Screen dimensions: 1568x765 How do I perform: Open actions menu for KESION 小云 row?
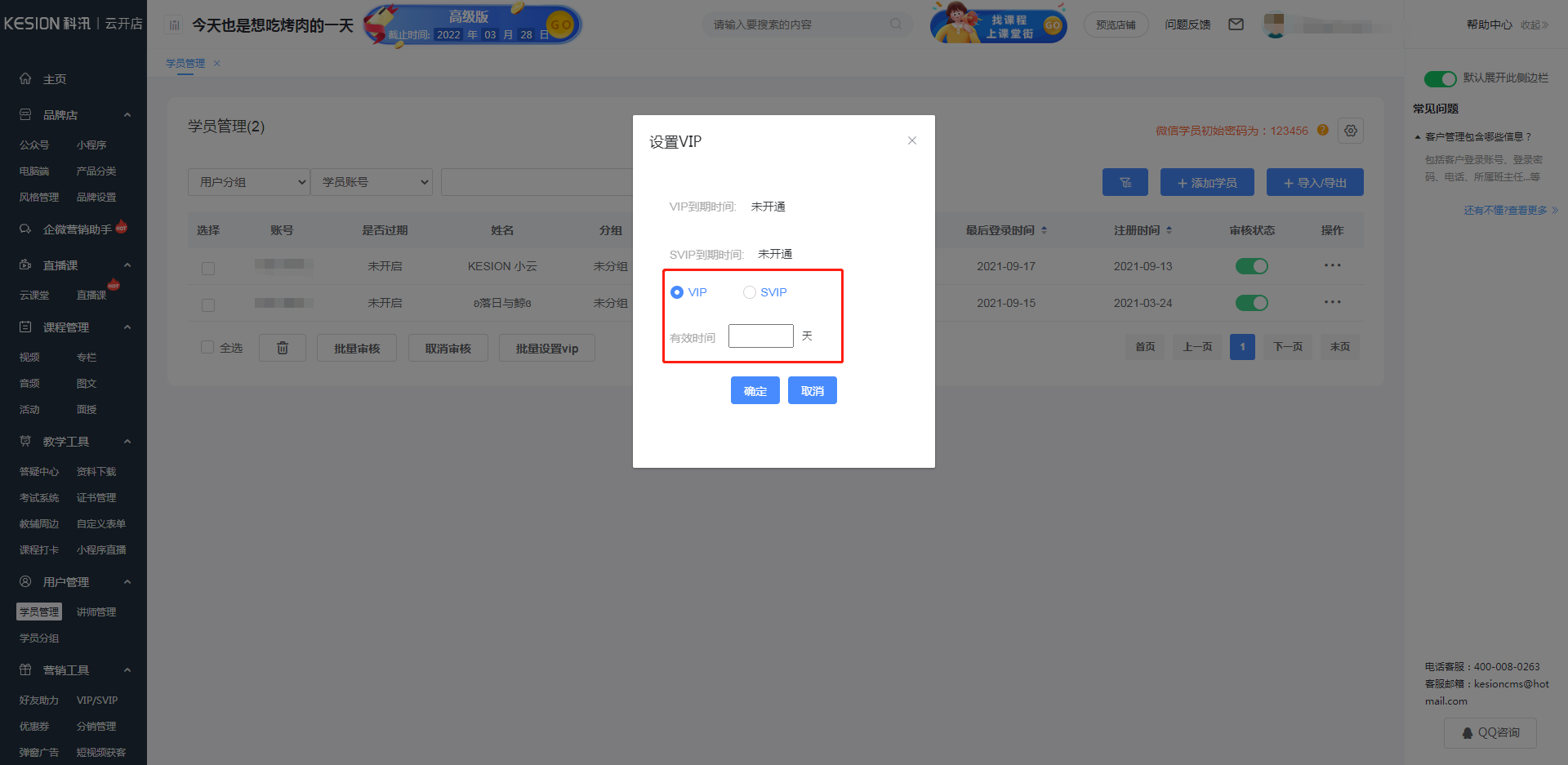(x=1333, y=265)
